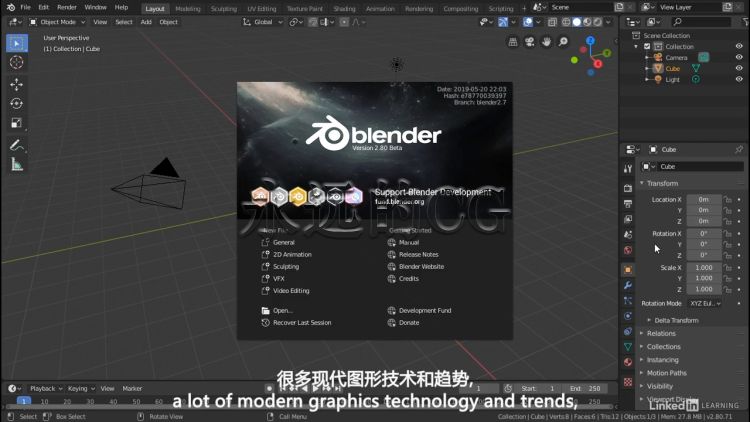The image size is (750, 422).
Task: Click the perspective/orthographic grid icon
Action: [513, 42]
